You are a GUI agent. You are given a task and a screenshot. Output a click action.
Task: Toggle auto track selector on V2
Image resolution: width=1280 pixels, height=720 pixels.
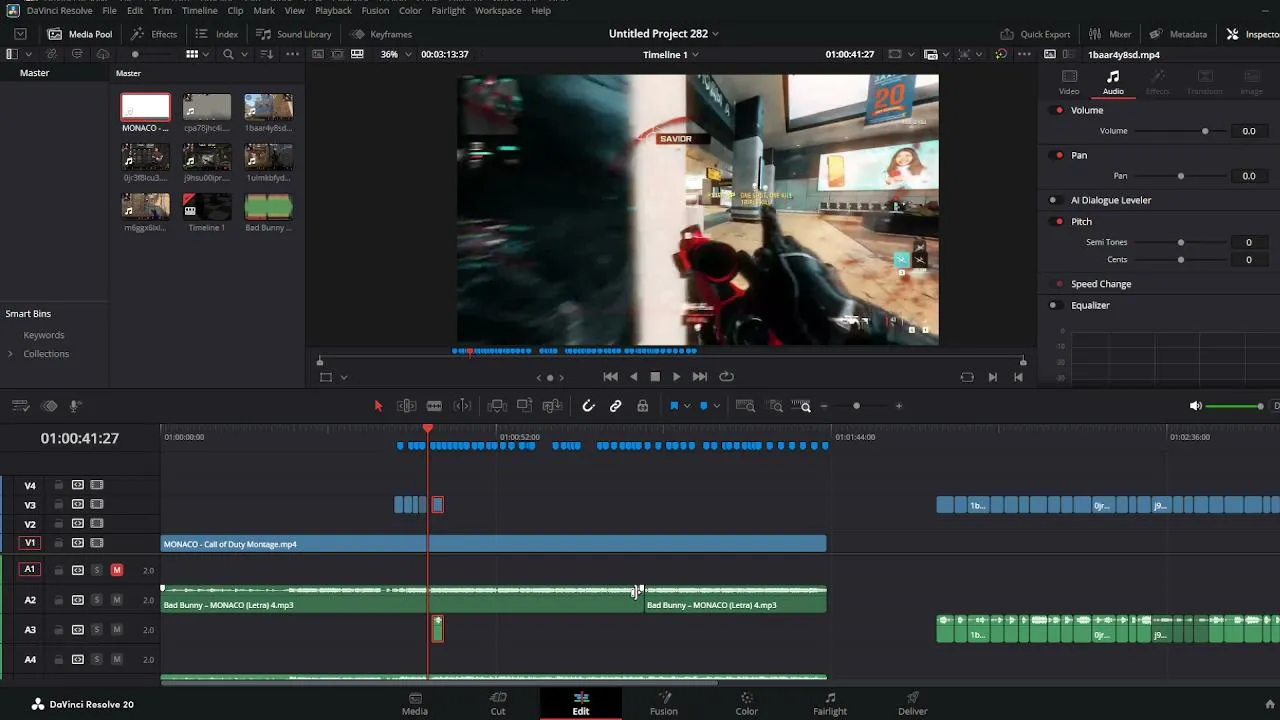pos(77,524)
